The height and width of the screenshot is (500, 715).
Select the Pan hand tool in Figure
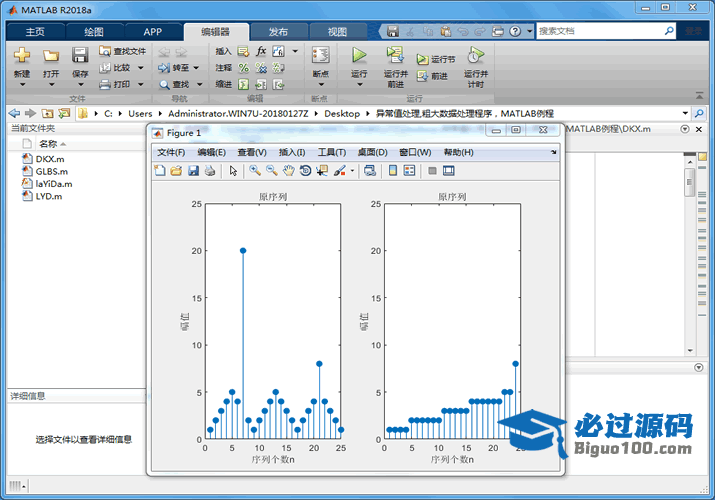(288, 170)
